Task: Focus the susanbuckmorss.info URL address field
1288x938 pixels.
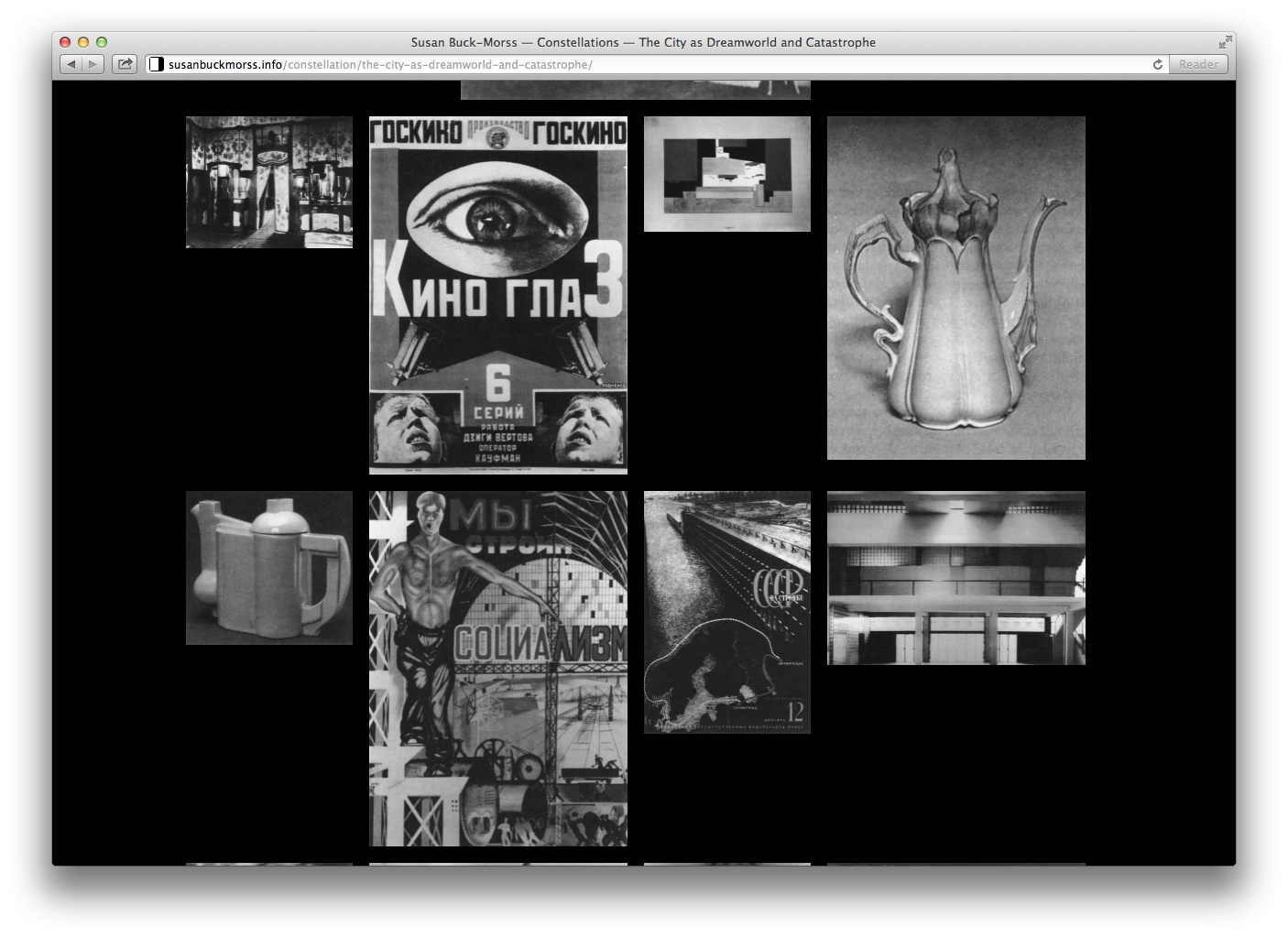Action: 641,64
